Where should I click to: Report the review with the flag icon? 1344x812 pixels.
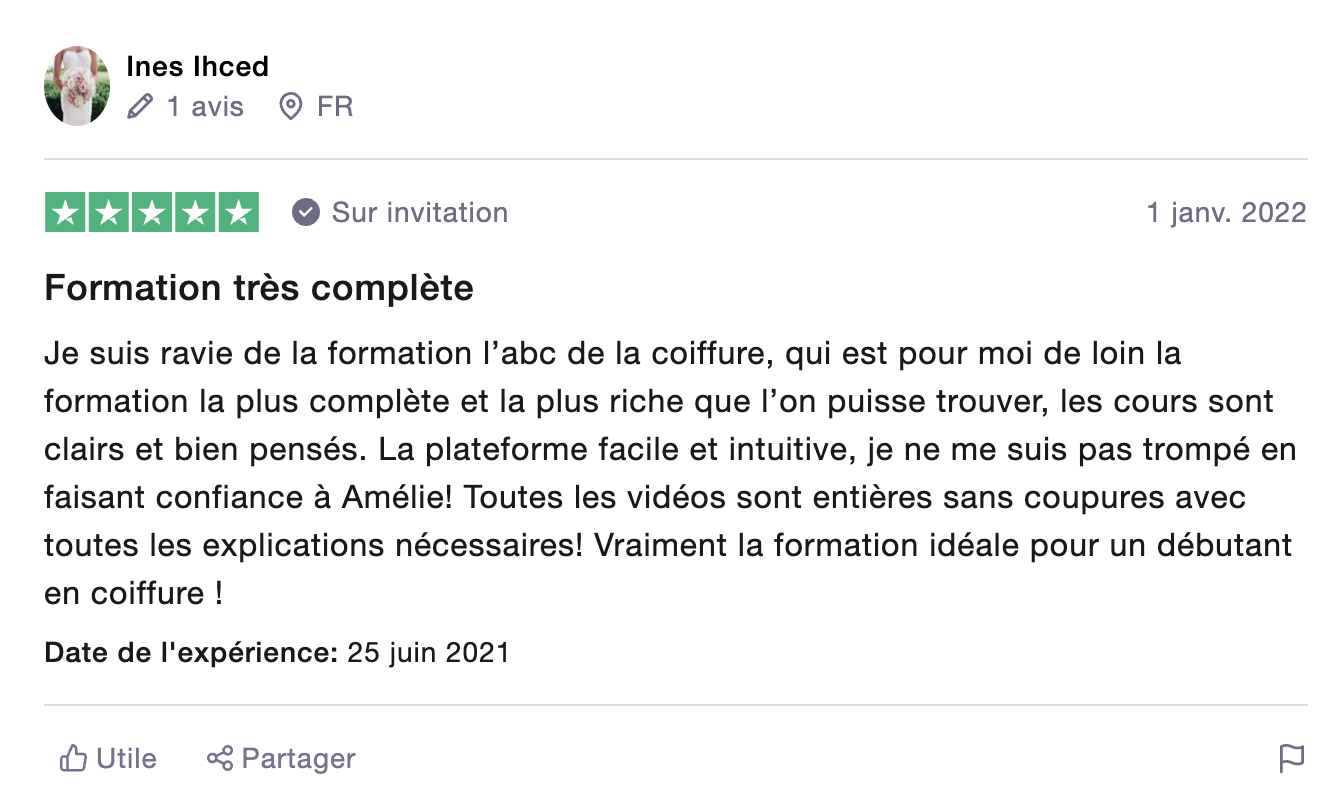coord(1292,759)
